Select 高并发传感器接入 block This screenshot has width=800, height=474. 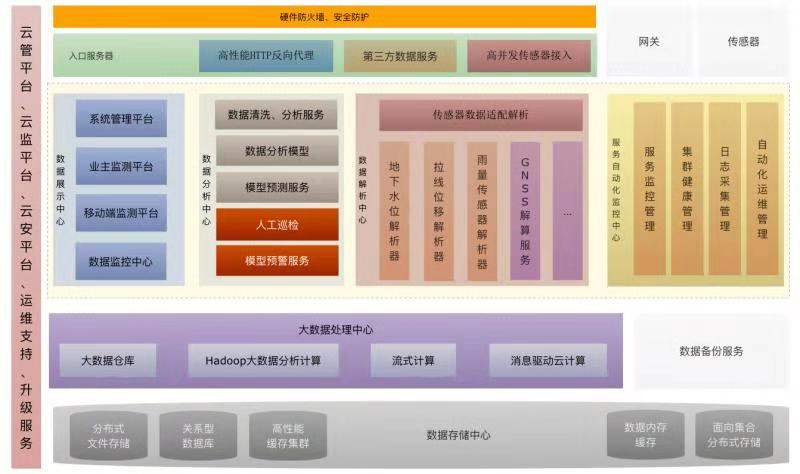click(528, 56)
